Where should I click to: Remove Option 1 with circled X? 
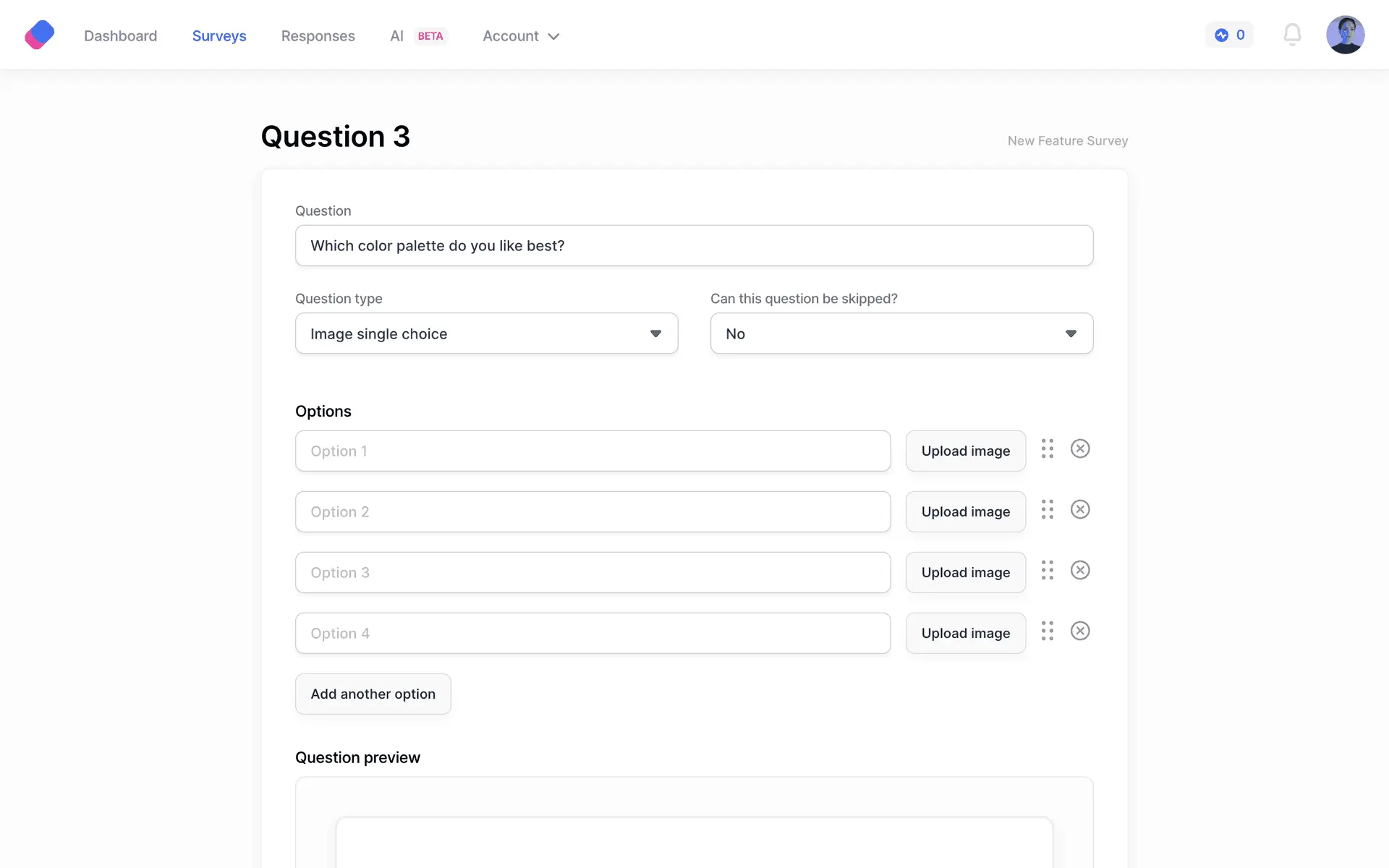point(1080,449)
